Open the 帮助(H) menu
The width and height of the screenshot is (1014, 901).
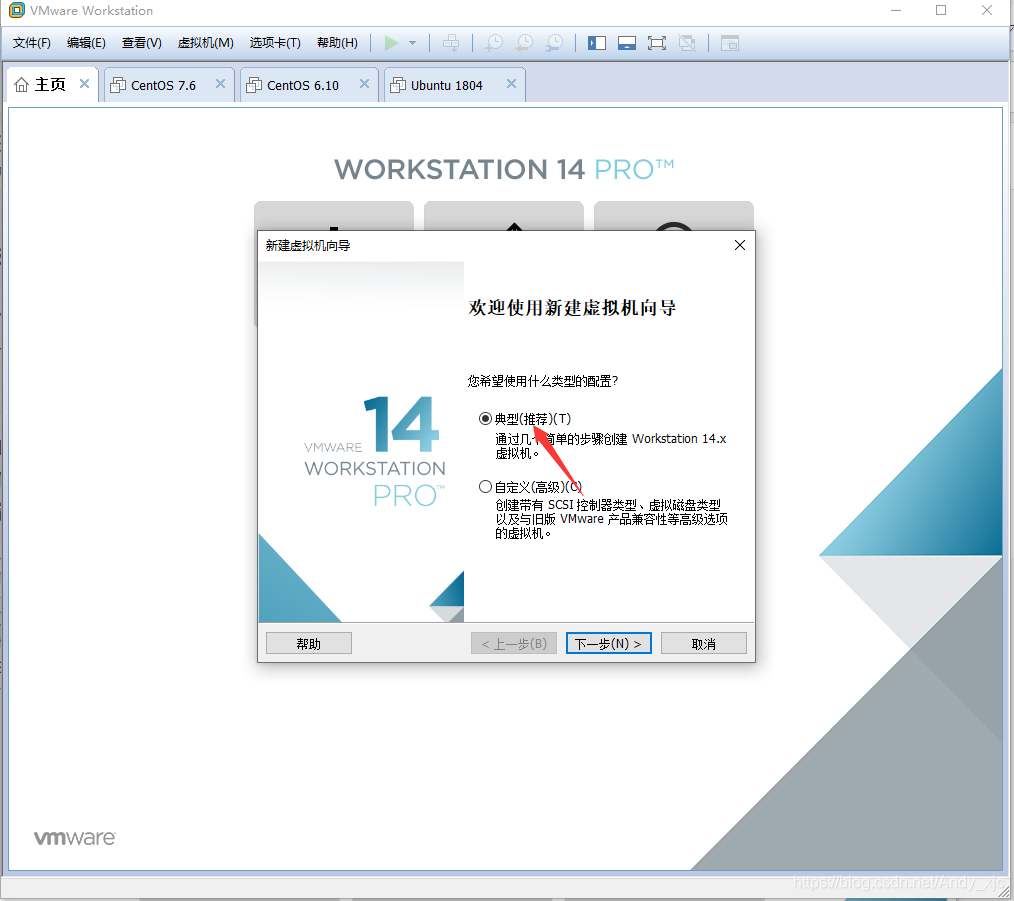[337, 43]
